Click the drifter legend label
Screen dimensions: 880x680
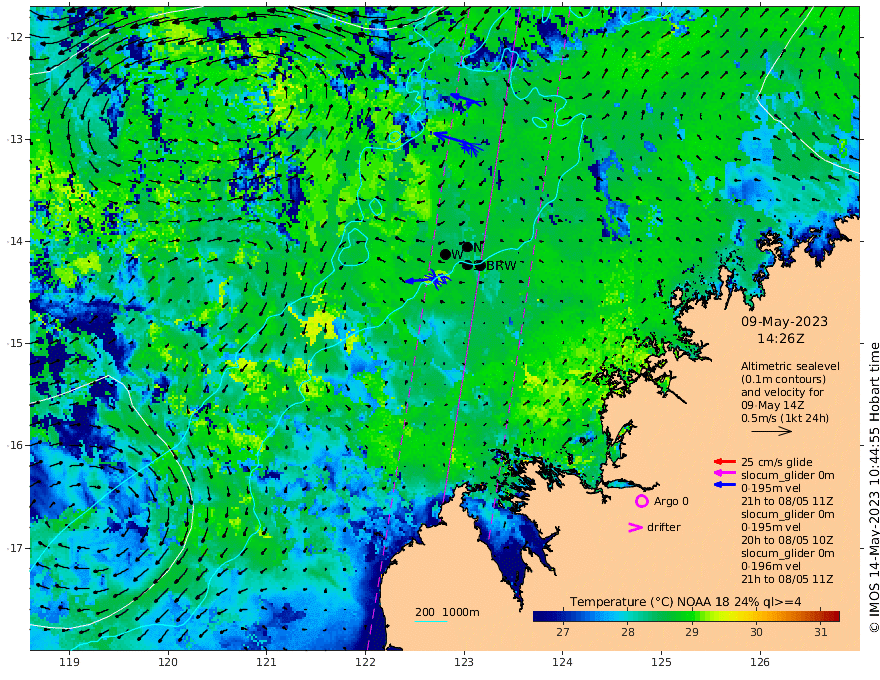tap(664, 527)
